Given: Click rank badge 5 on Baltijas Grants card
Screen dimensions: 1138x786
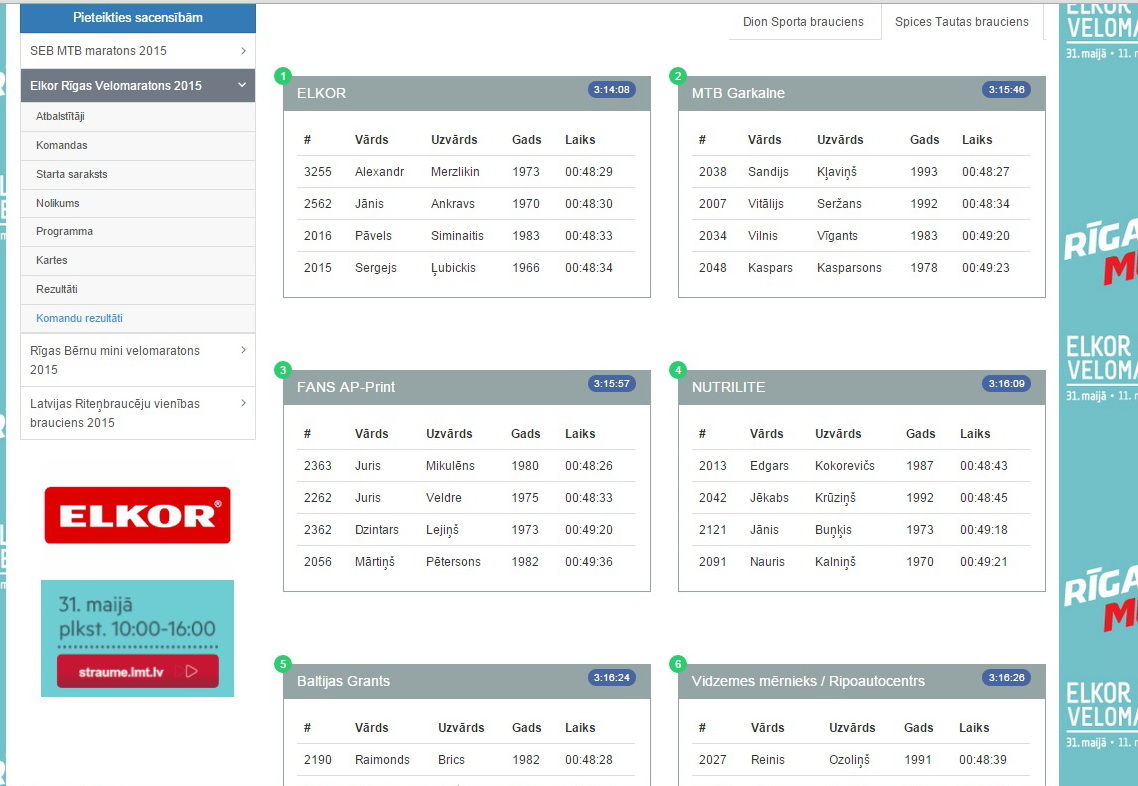Looking at the screenshot, I should tap(283, 664).
